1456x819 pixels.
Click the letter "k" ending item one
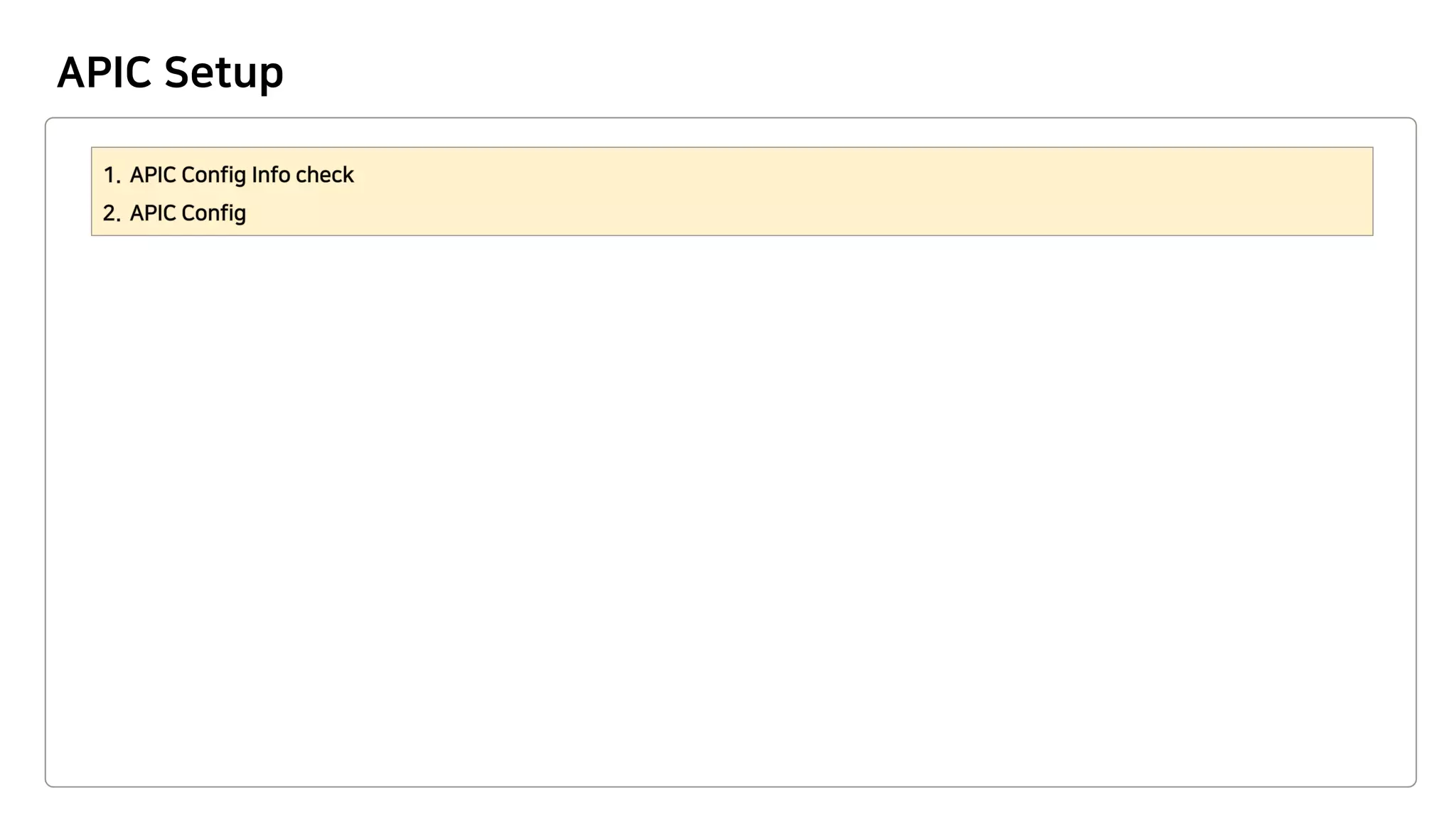click(x=348, y=175)
